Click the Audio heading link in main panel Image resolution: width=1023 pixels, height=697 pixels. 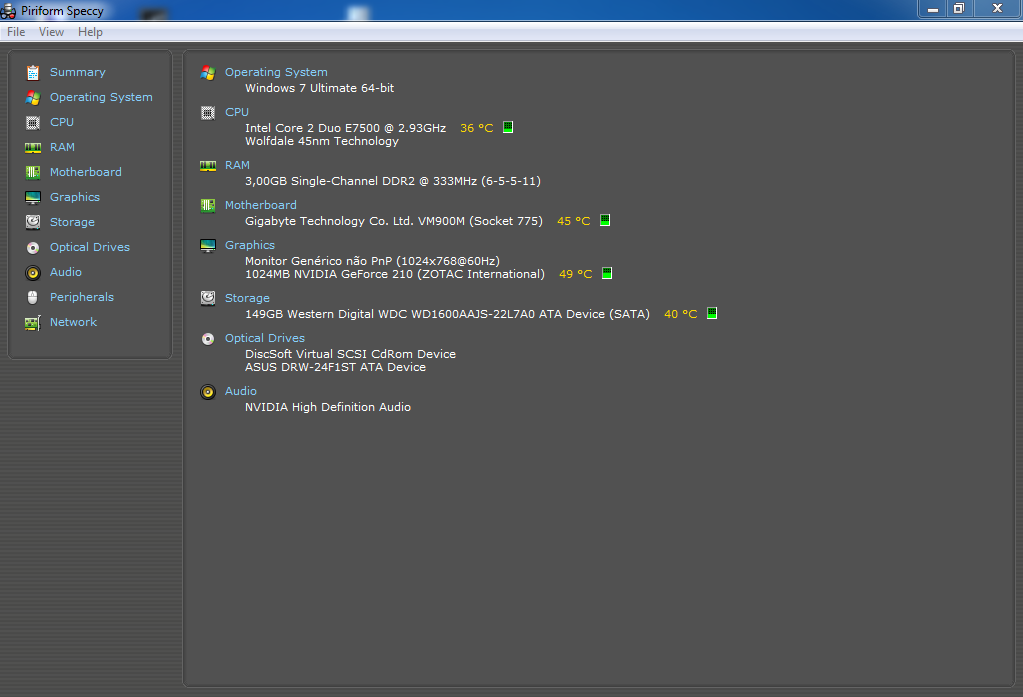pyautogui.click(x=241, y=392)
